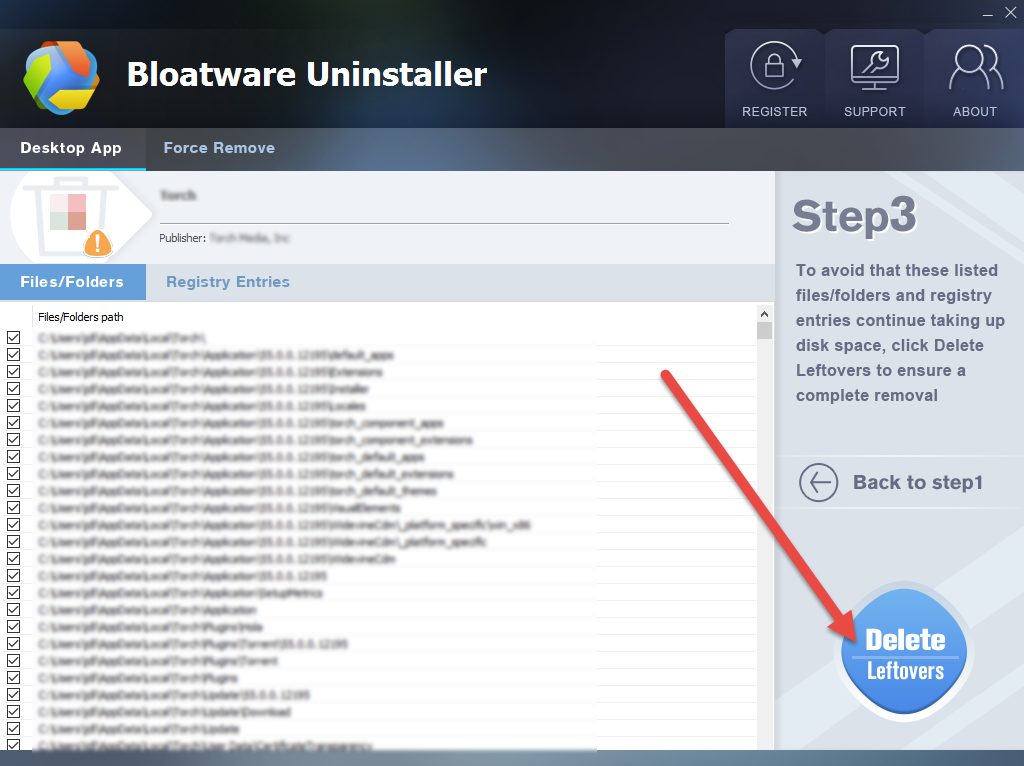
Task: Toggle checkbox for torch_default_themes path
Action: [x=14, y=490]
